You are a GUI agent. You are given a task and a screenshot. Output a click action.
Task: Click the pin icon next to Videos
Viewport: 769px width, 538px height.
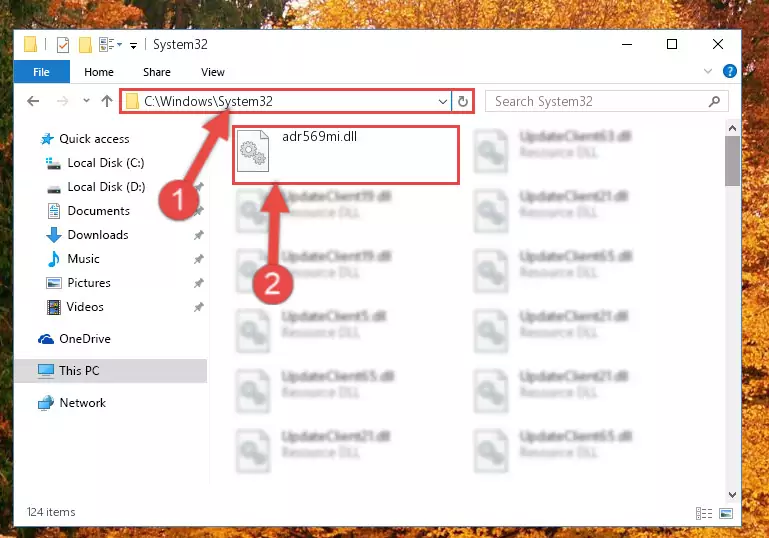tap(199, 307)
